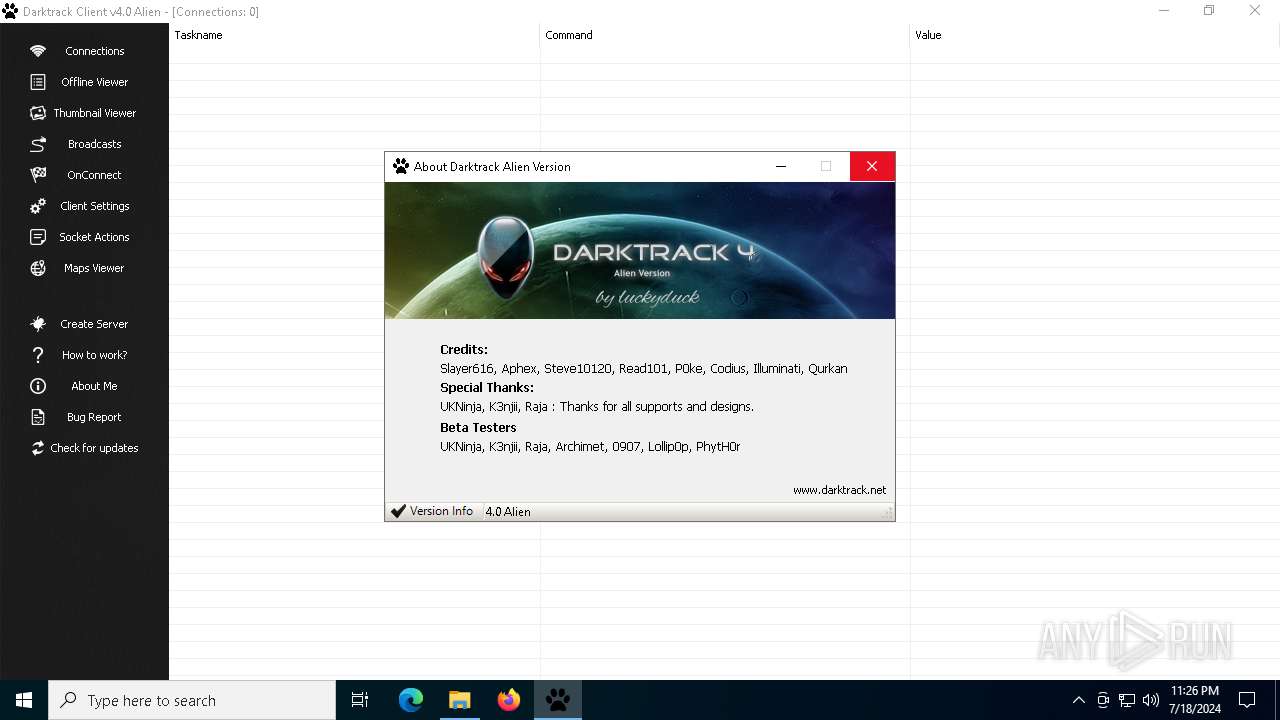This screenshot has height=720, width=1280.
Task: Open the Broadcasts menu entry
Action: (x=95, y=144)
